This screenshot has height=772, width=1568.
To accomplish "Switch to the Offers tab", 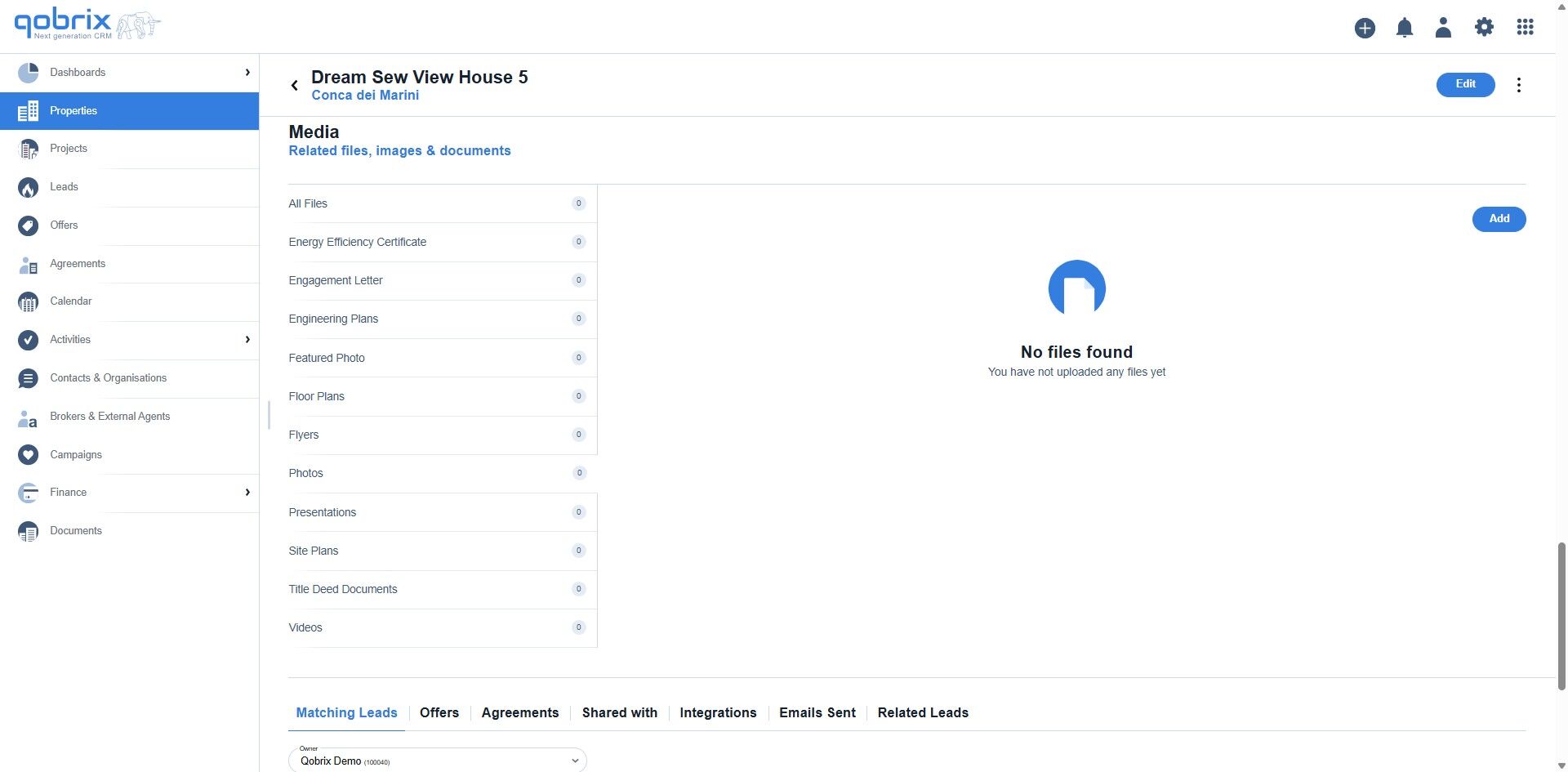I will 439,713.
